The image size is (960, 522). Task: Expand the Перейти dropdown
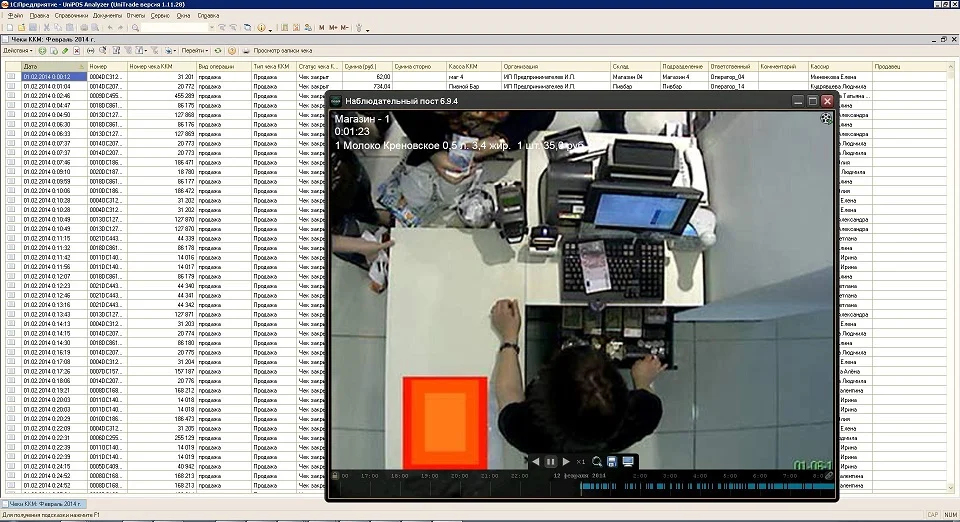point(194,50)
